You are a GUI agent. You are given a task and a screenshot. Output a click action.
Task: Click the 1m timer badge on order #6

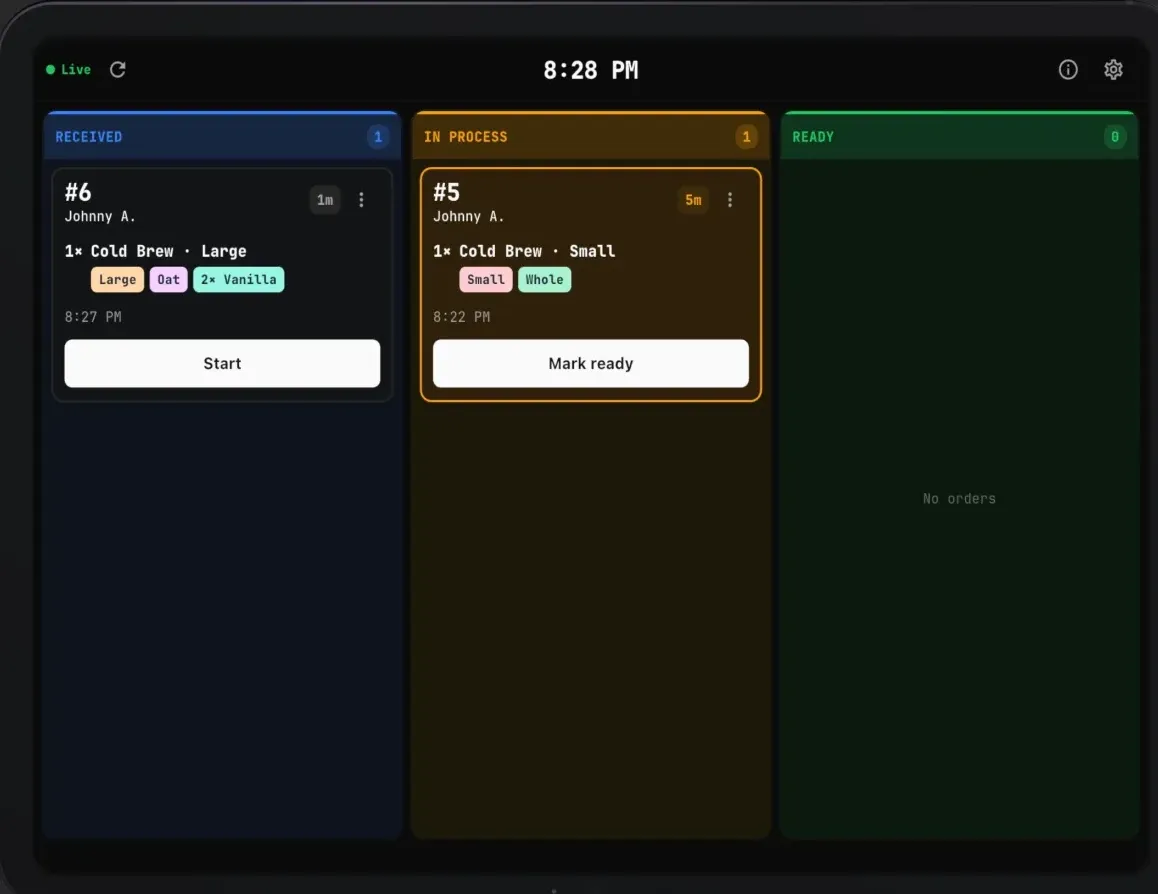[325, 200]
